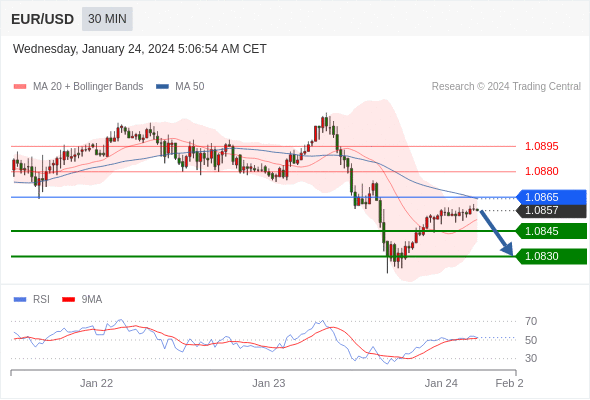Click the Jan 23 date axis label
The width and height of the screenshot is (590, 400).
[x=269, y=383]
